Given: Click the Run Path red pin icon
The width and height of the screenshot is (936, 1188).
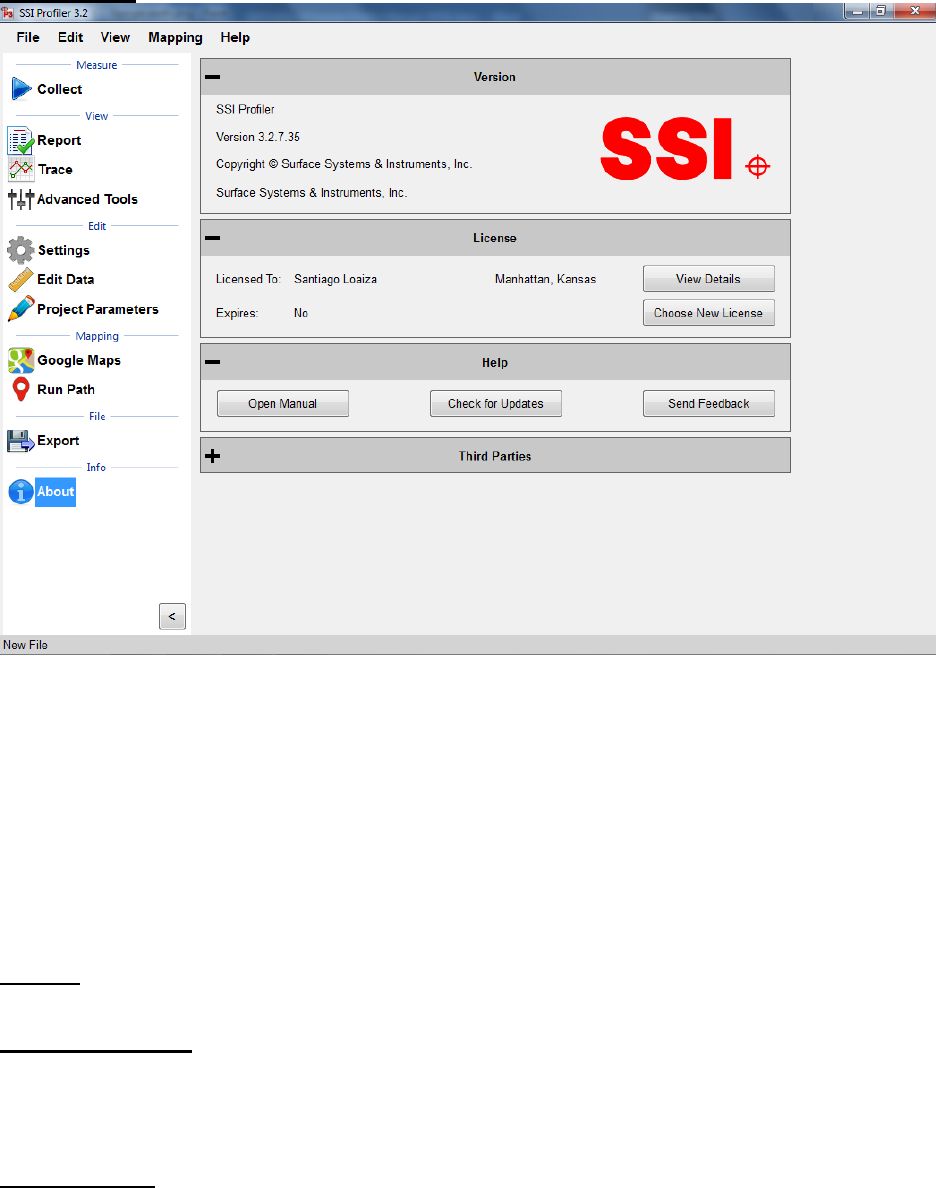Looking at the screenshot, I should pyautogui.click(x=20, y=389).
